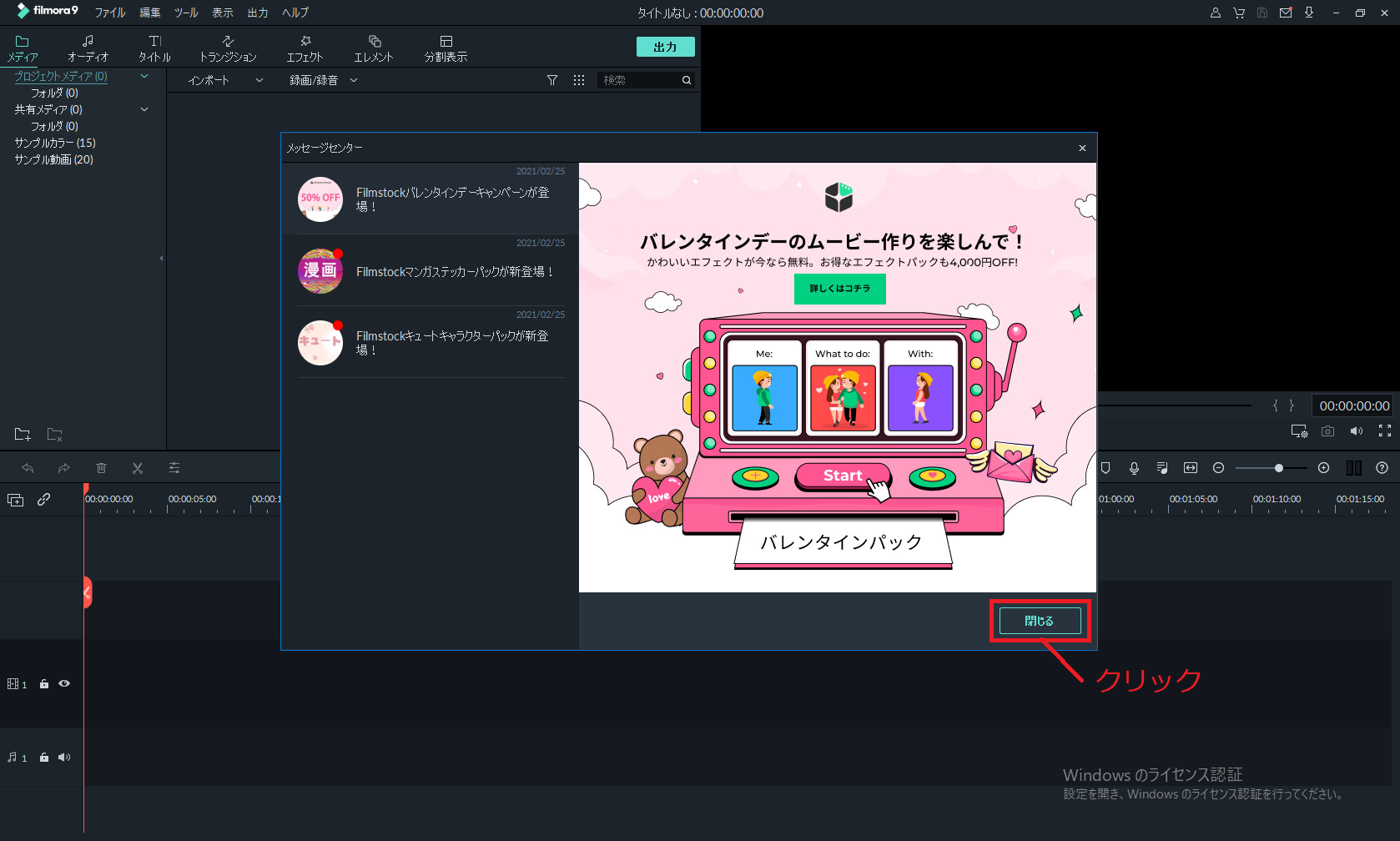
Task: Toggle video track 1 lock
Action: pyautogui.click(x=44, y=684)
